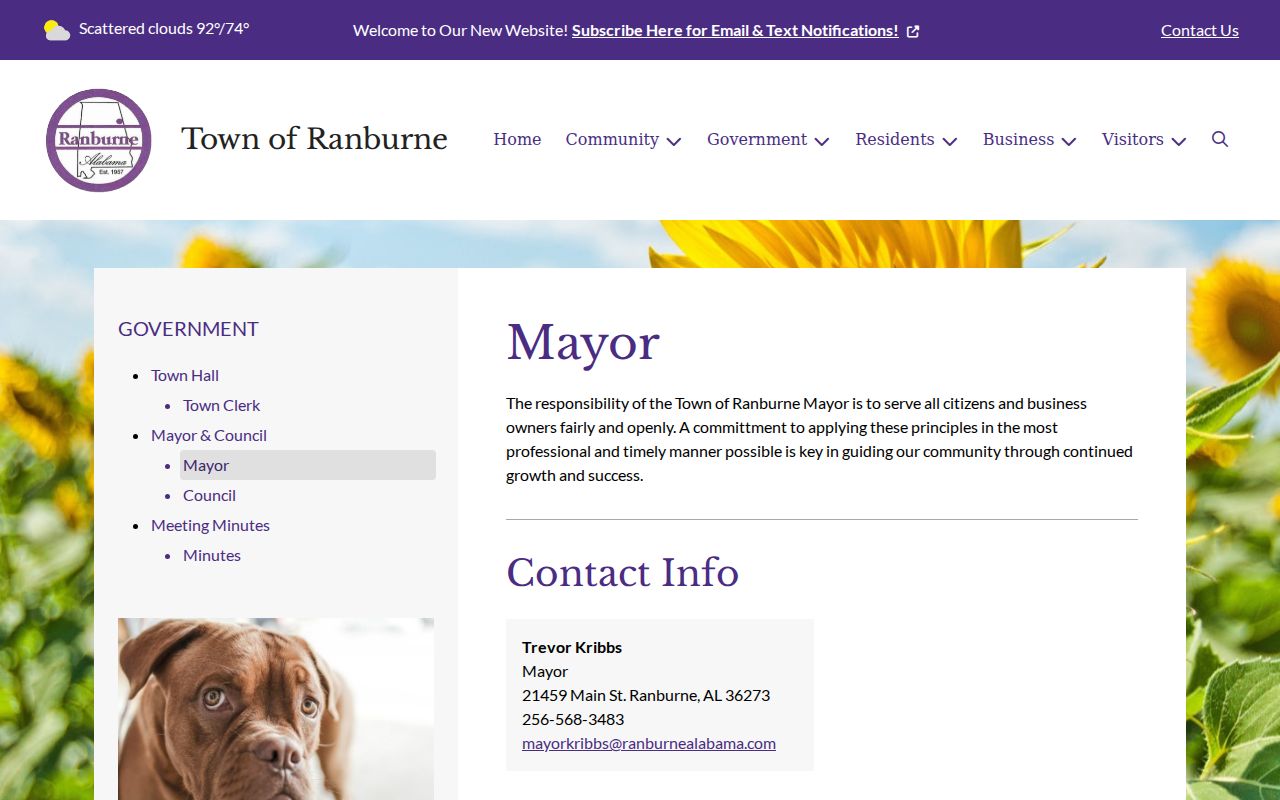Expand the Government menu chevron
The height and width of the screenshot is (800, 1280).
(x=822, y=141)
